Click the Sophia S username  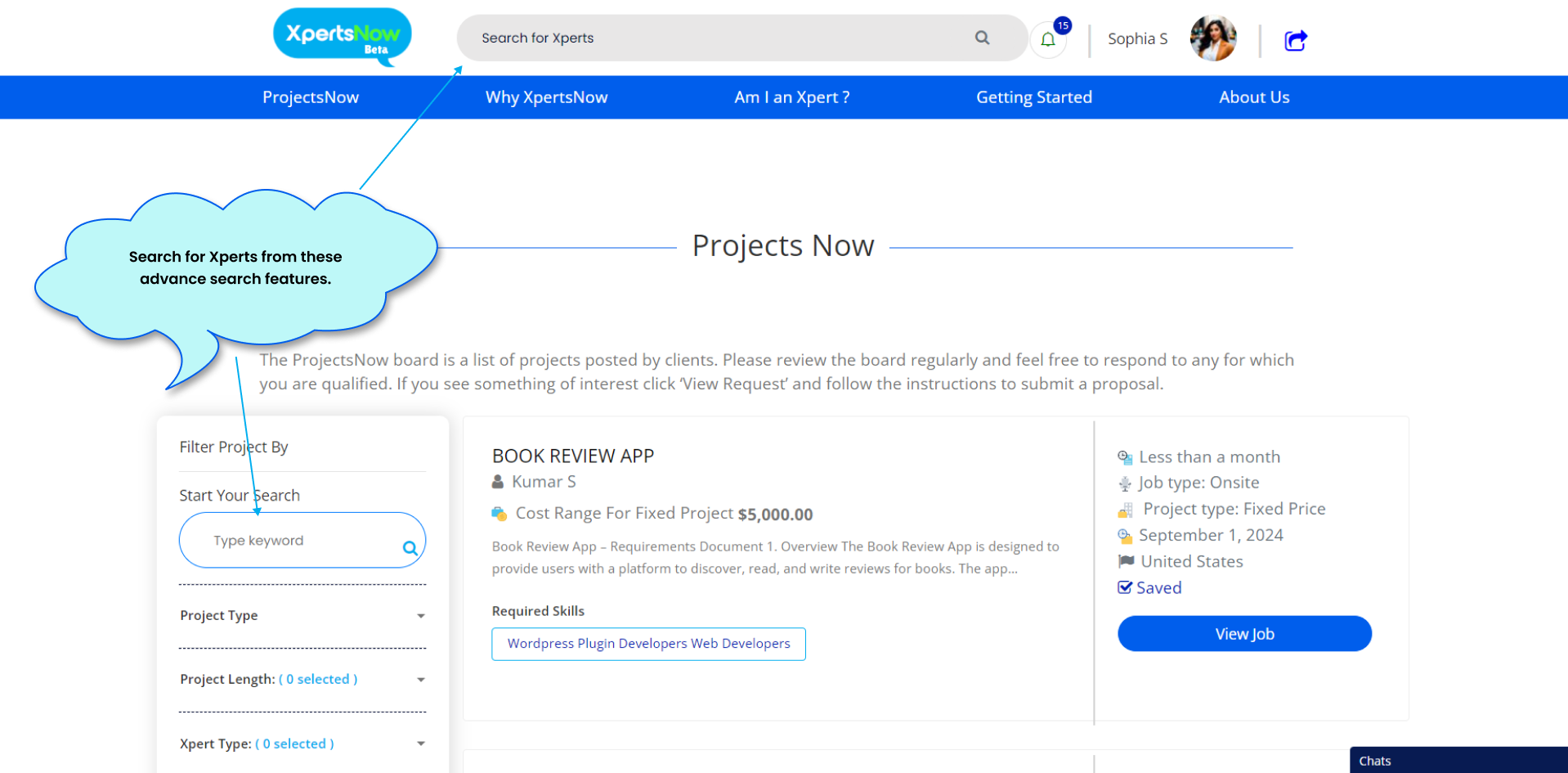pyautogui.click(x=1137, y=38)
